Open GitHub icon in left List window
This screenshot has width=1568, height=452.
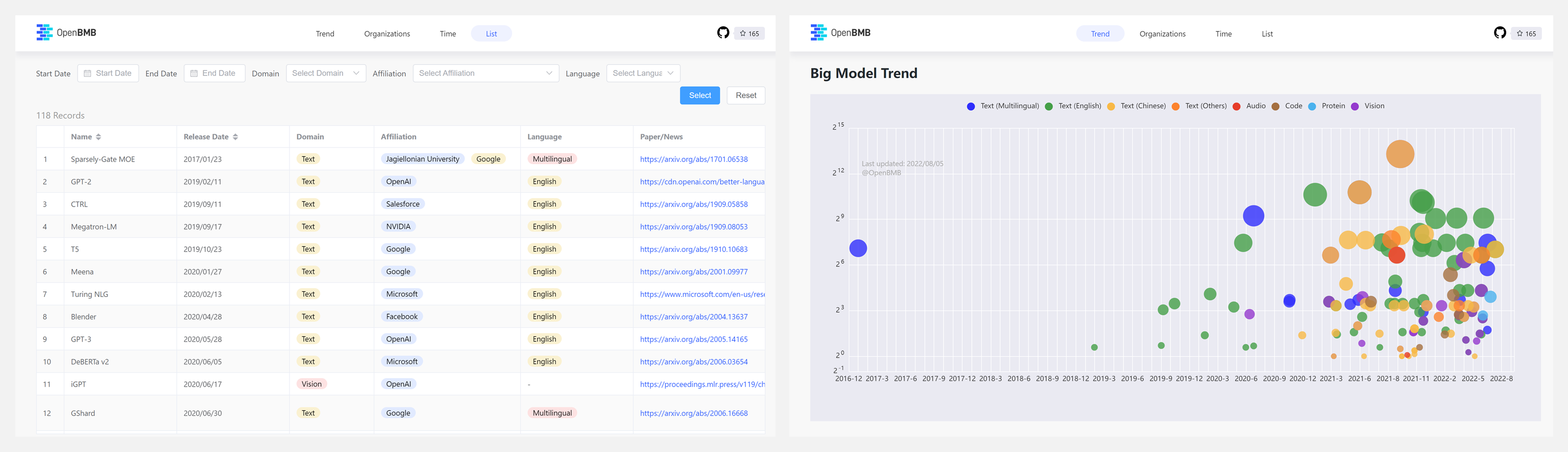[723, 33]
